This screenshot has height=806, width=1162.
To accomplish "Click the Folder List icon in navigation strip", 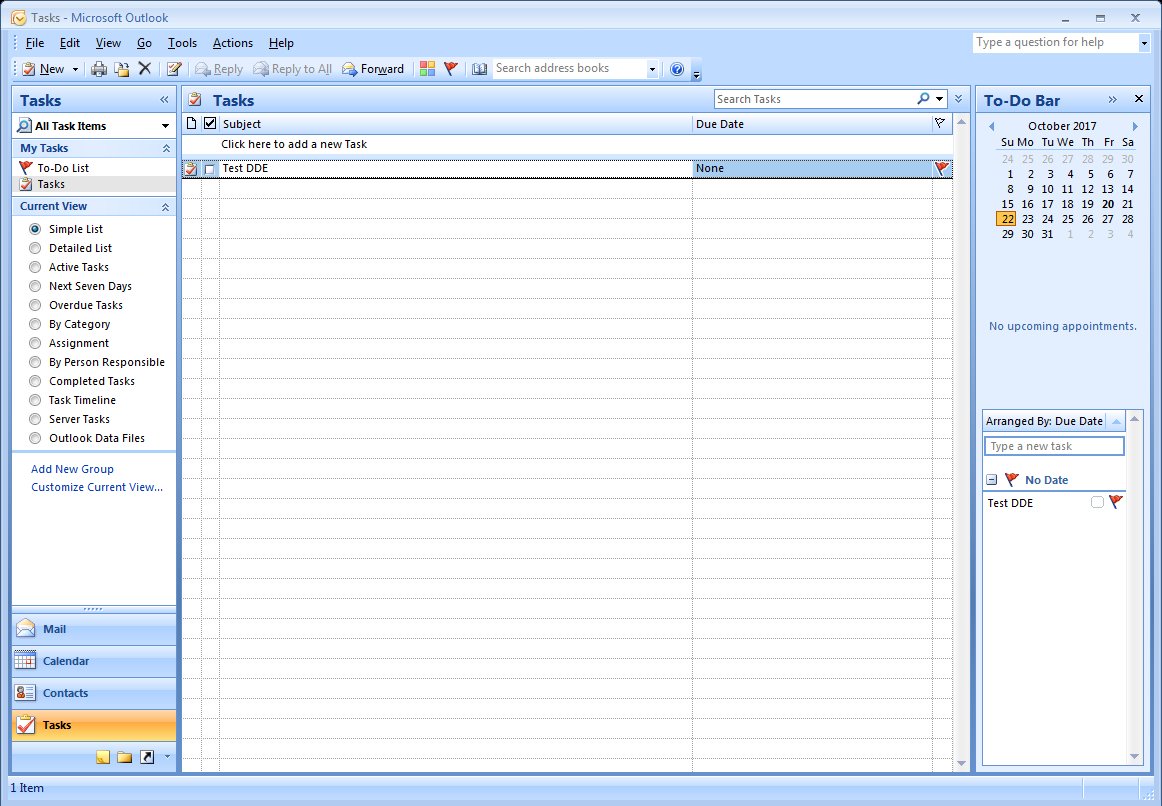I will pos(124,756).
